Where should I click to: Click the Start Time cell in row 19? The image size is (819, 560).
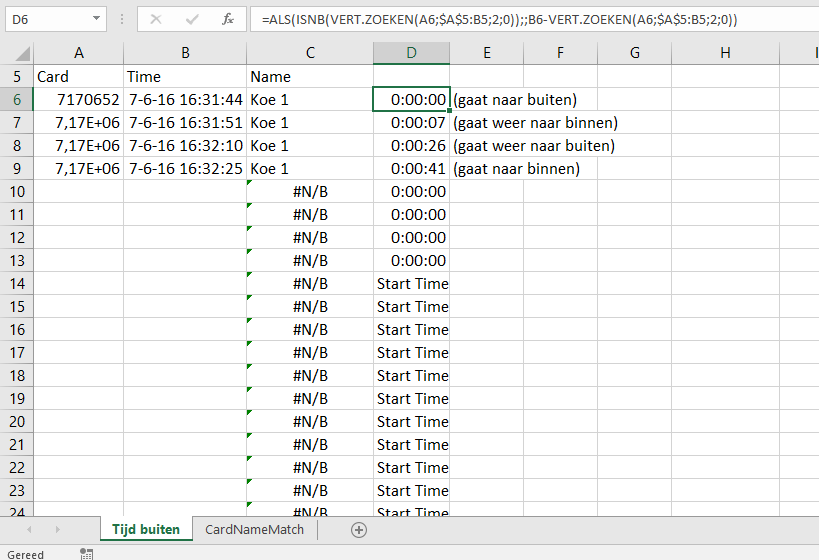pyautogui.click(x=412, y=399)
